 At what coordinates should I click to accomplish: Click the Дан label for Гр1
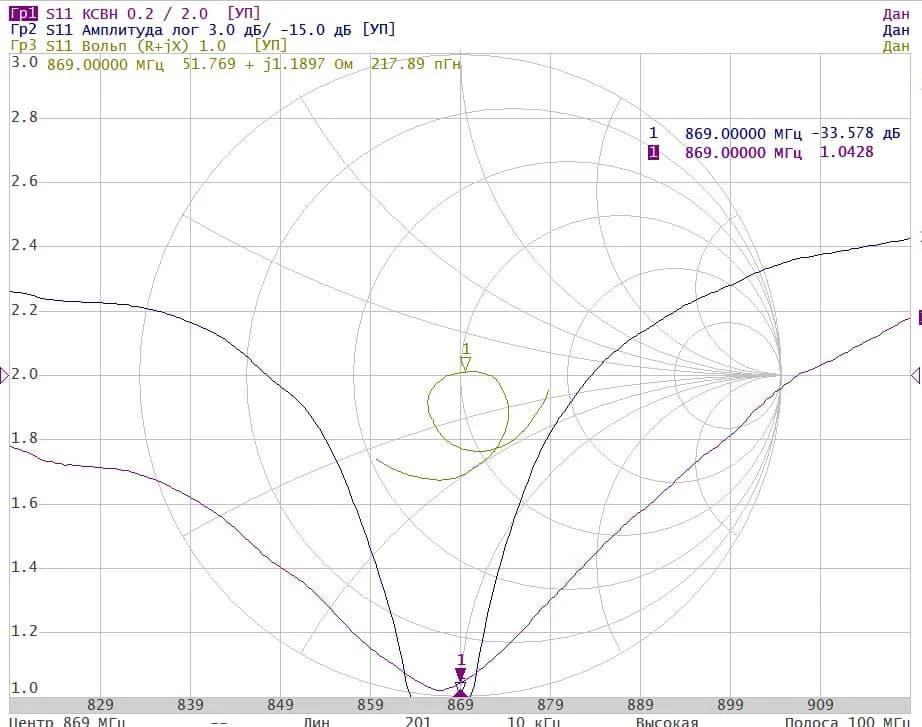(x=896, y=13)
